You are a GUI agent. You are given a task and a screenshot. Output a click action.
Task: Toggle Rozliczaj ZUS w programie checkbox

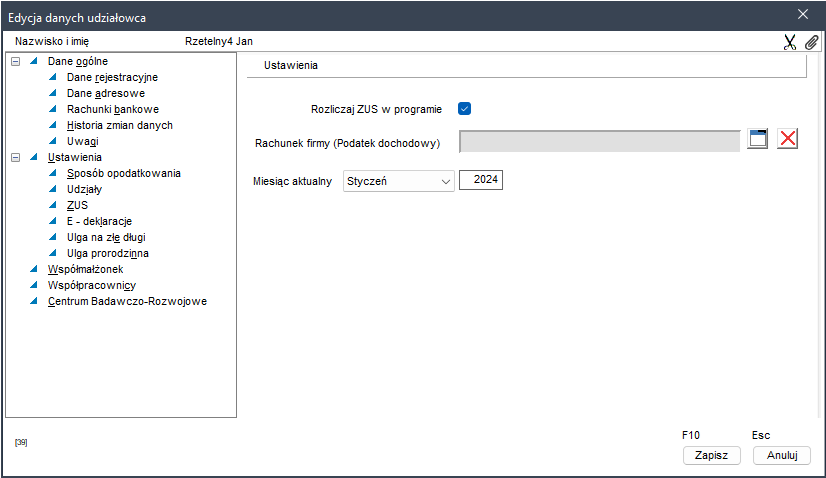(464, 108)
